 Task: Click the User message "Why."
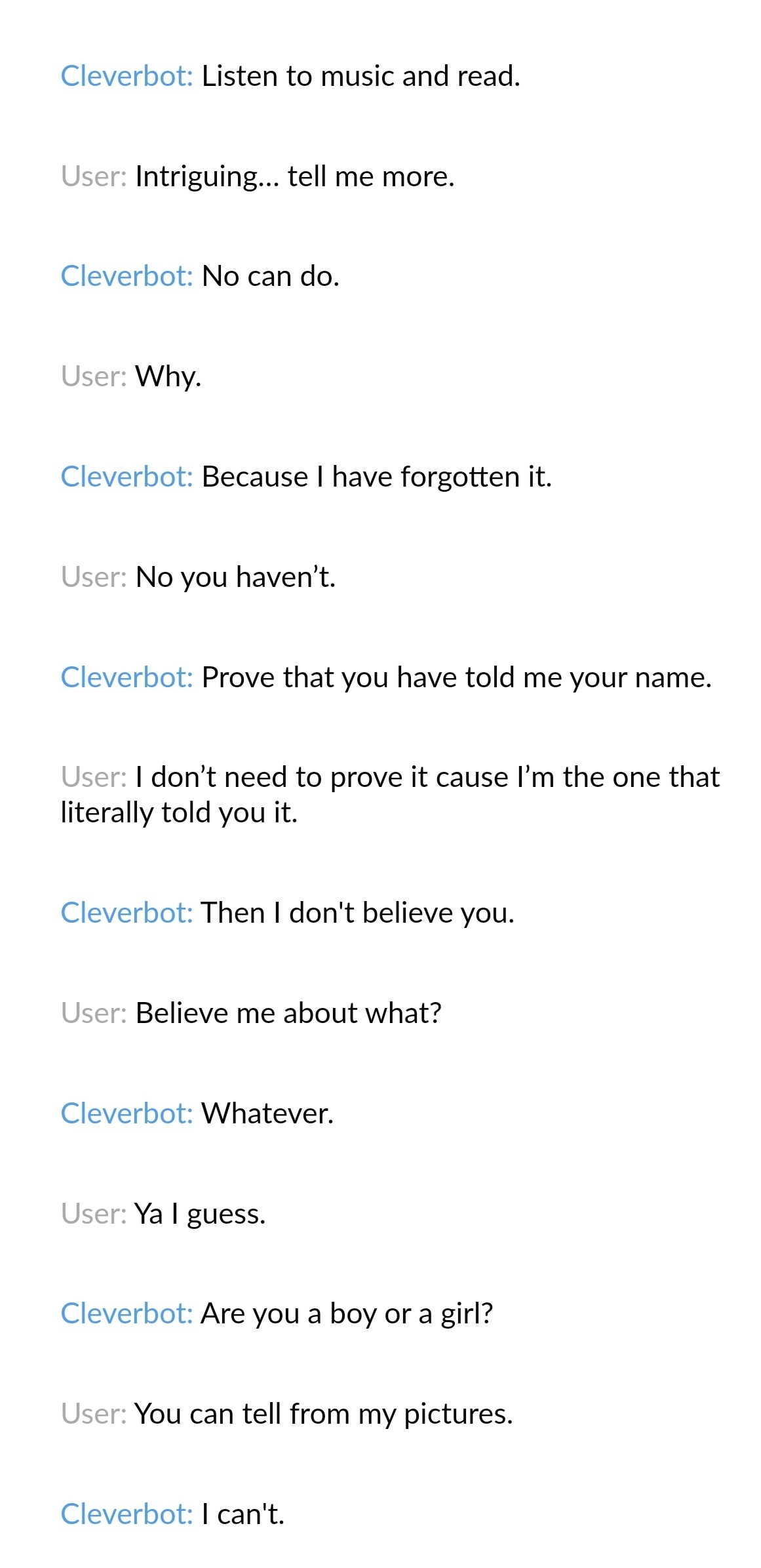click(168, 377)
